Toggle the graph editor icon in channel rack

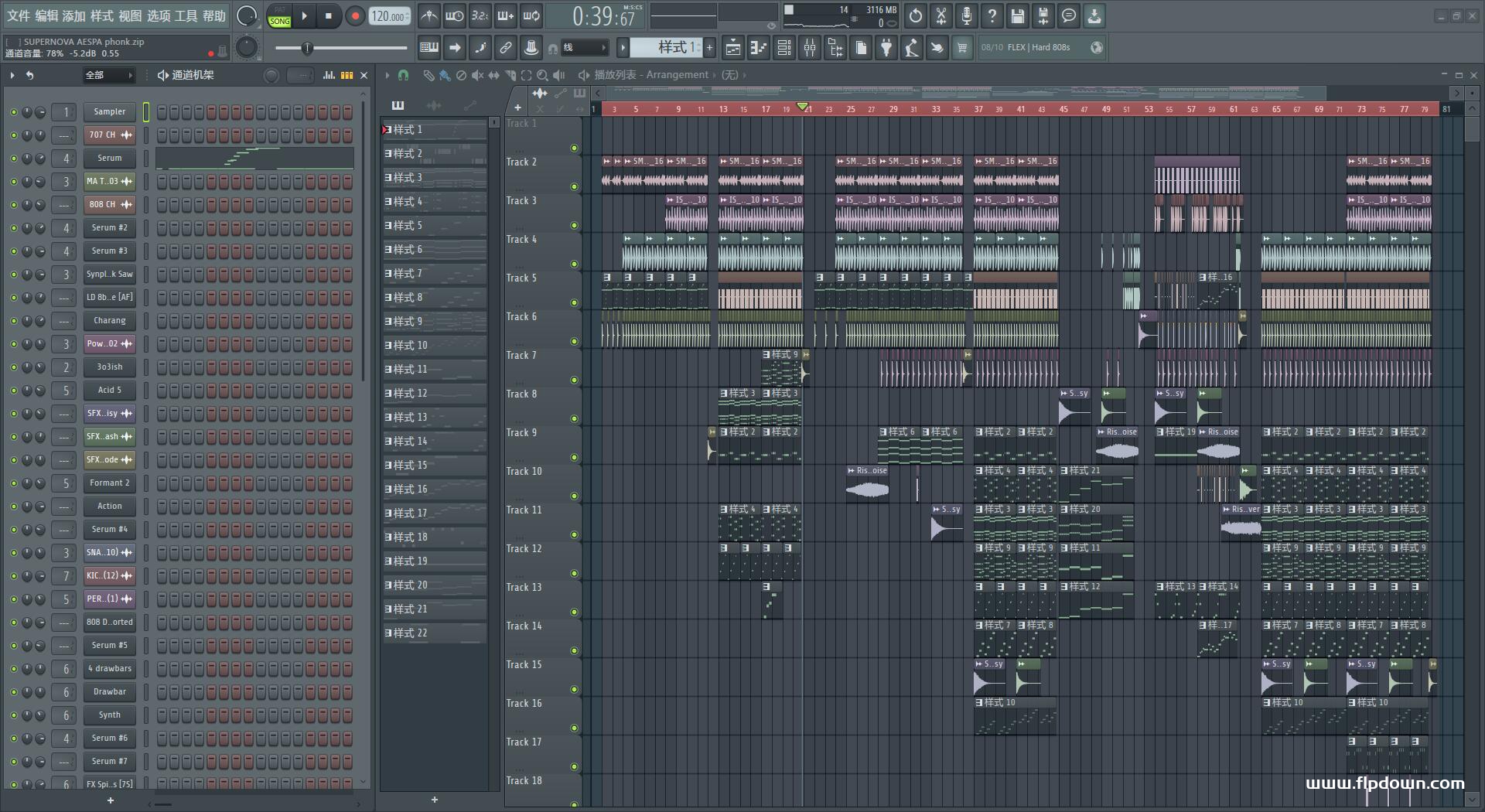(x=329, y=75)
